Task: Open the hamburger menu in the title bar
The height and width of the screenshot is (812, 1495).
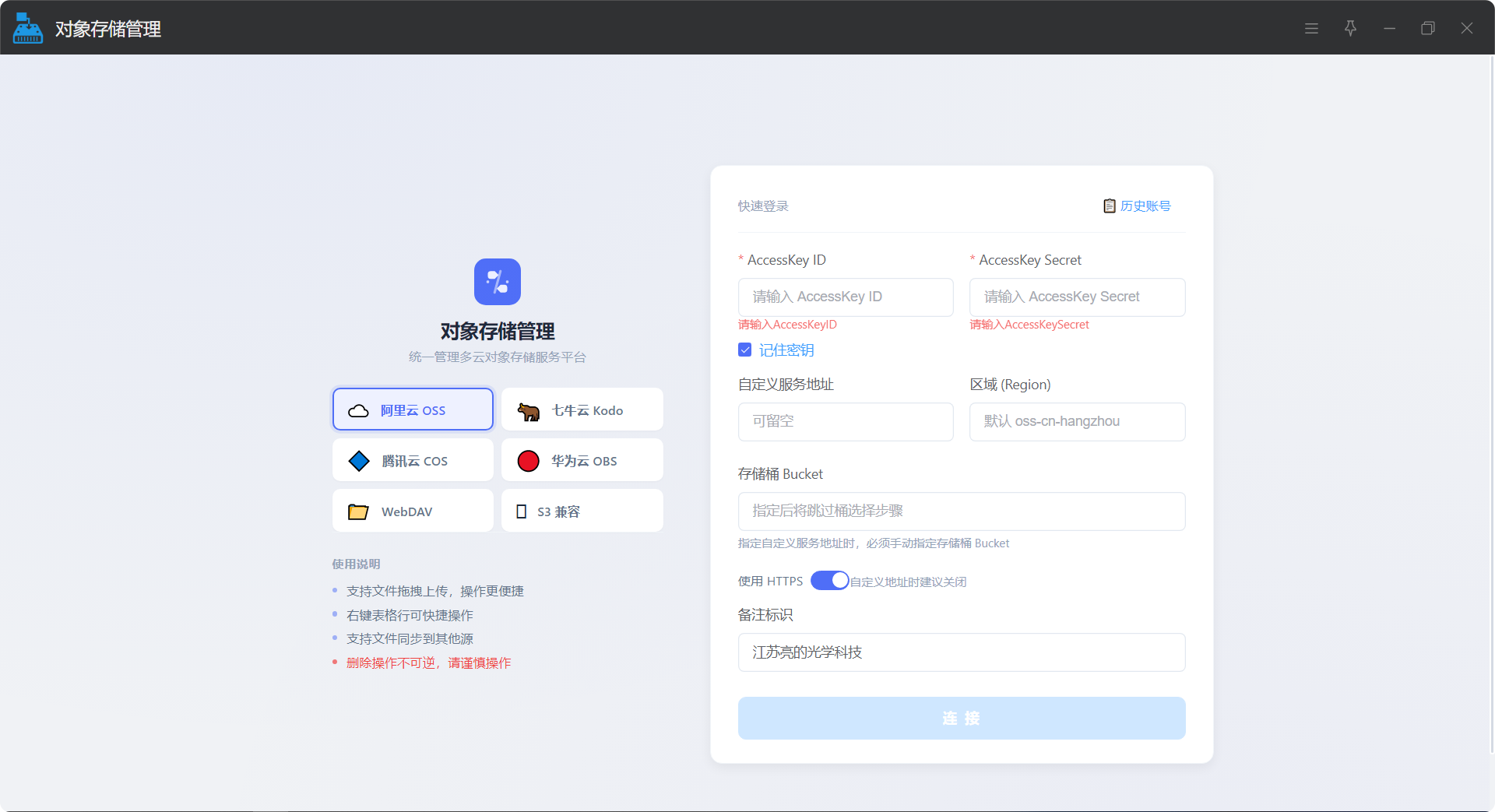Action: pyautogui.click(x=1311, y=28)
